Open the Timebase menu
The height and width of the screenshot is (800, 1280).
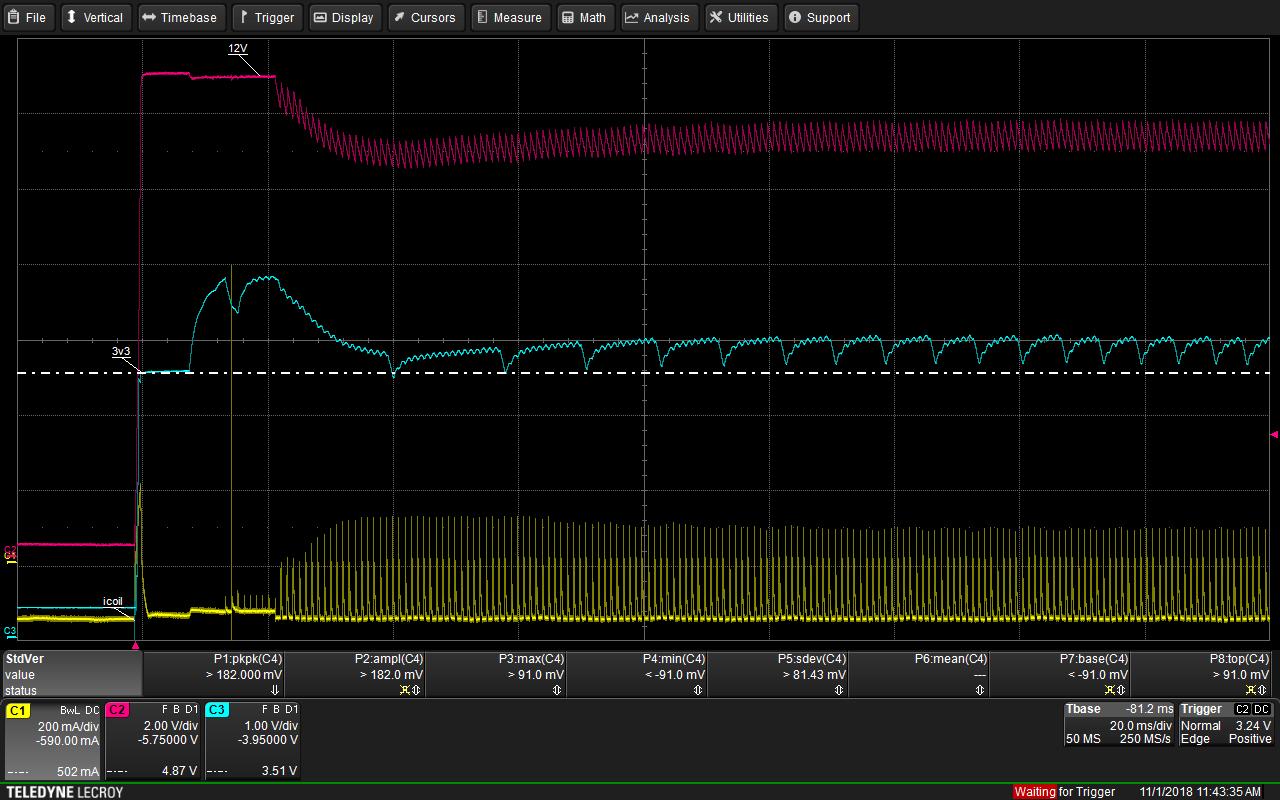tap(180, 17)
